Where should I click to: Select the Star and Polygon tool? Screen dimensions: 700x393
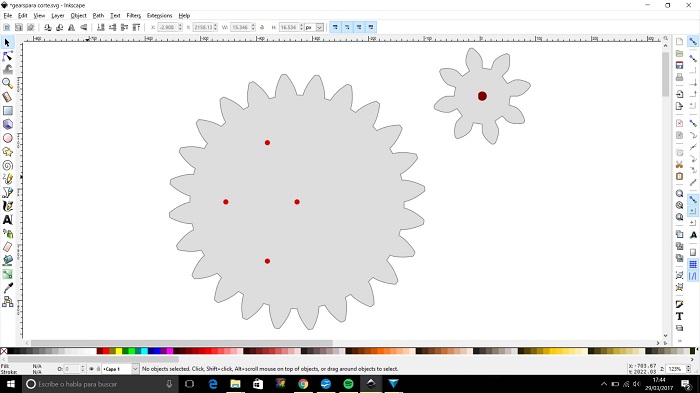[7, 152]
